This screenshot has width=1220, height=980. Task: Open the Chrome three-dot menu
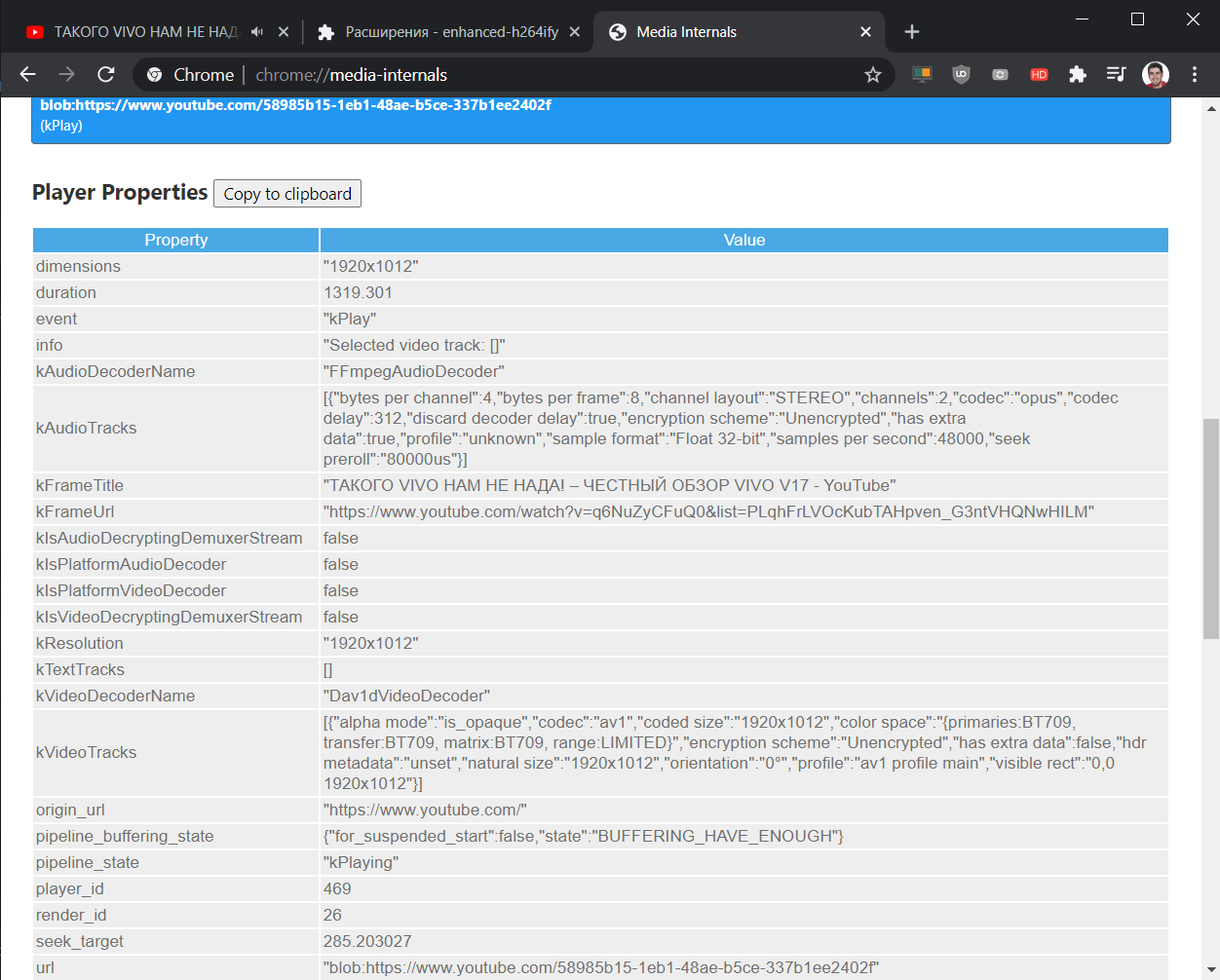point(1195,74)
